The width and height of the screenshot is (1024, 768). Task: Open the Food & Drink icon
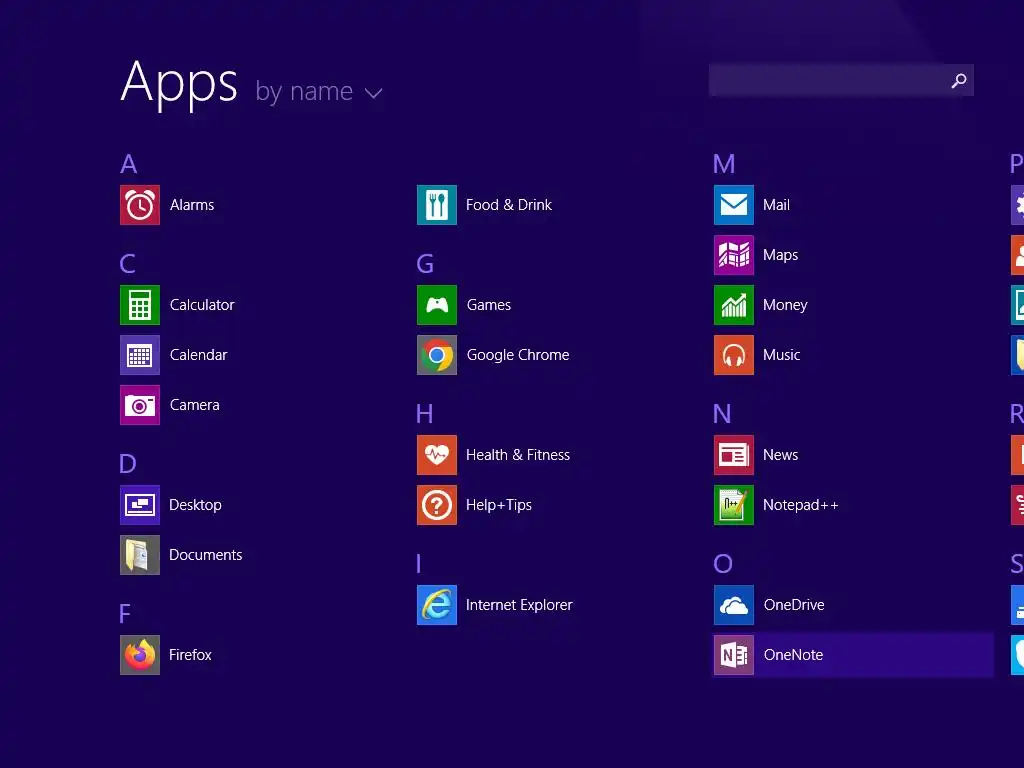click(437, 205)
